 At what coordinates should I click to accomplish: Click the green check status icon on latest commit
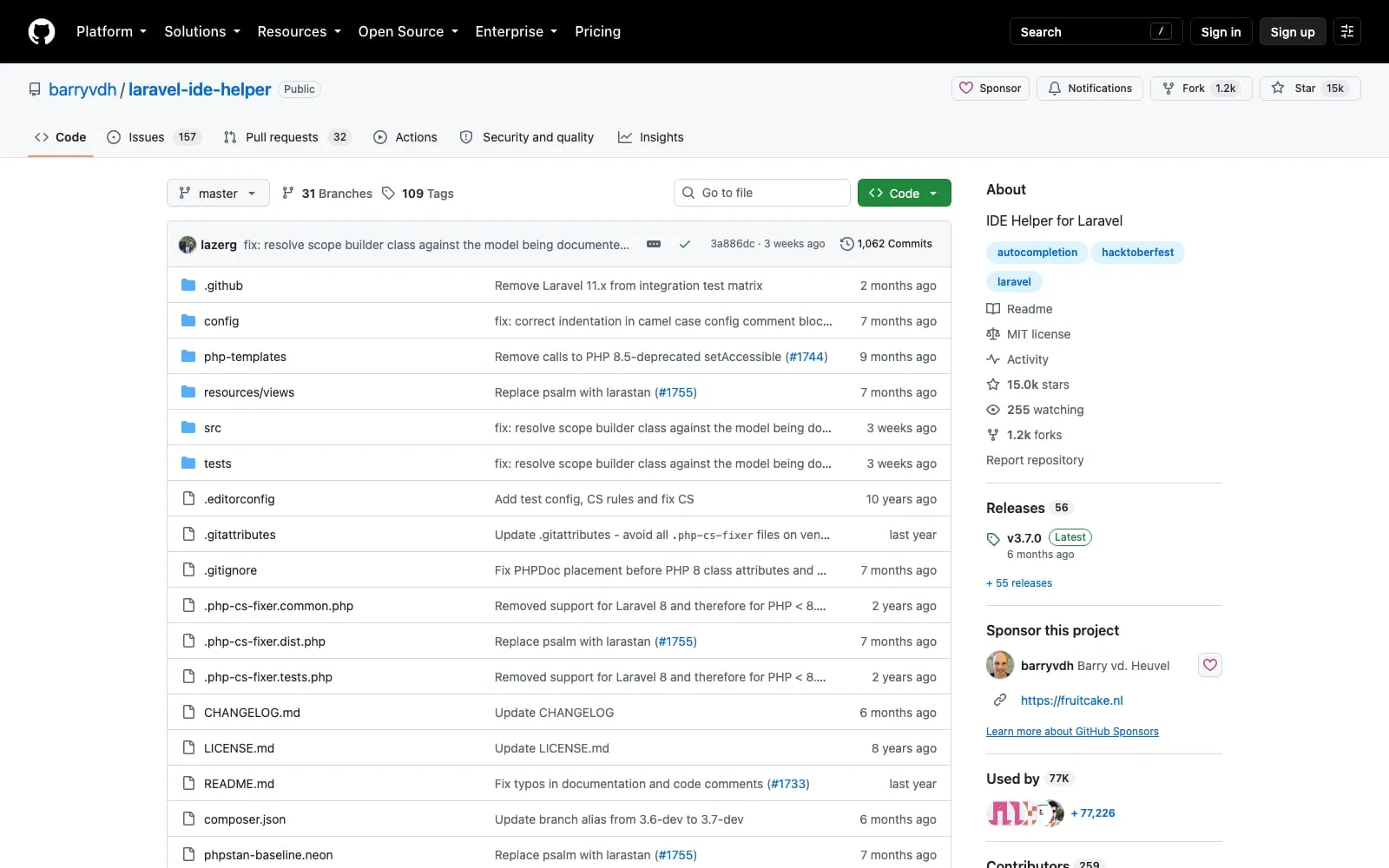pos(685,245)
